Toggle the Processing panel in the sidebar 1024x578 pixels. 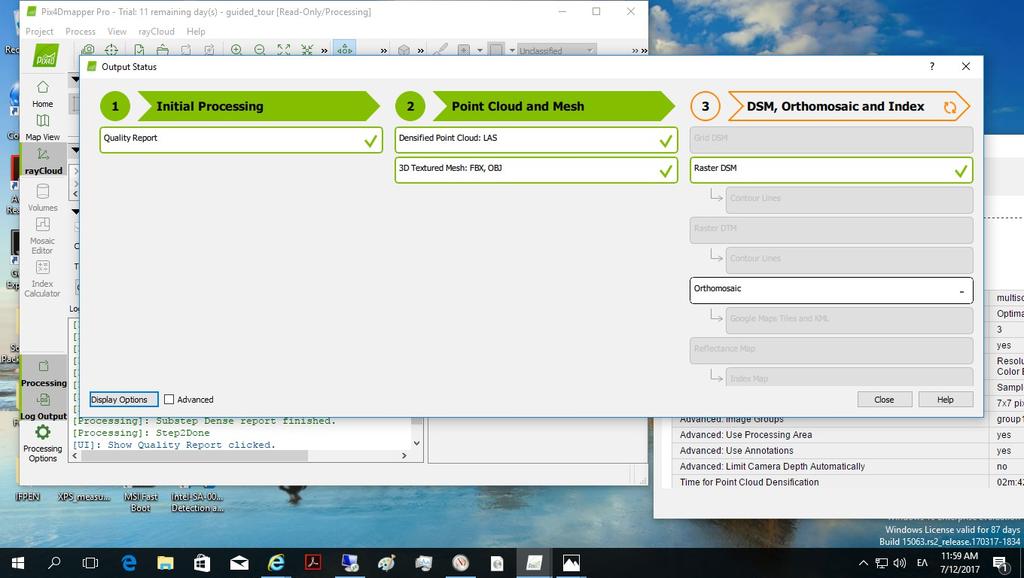coord(43,374)
